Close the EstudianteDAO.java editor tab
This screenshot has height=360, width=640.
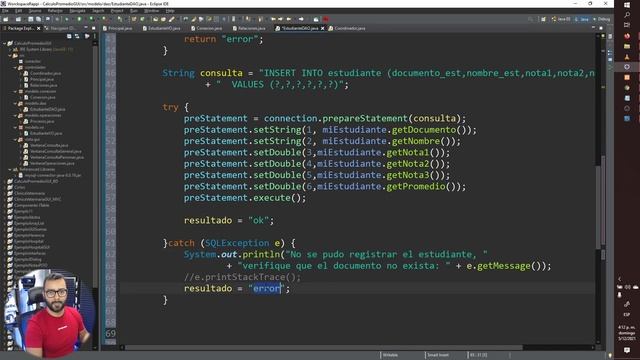322,28
